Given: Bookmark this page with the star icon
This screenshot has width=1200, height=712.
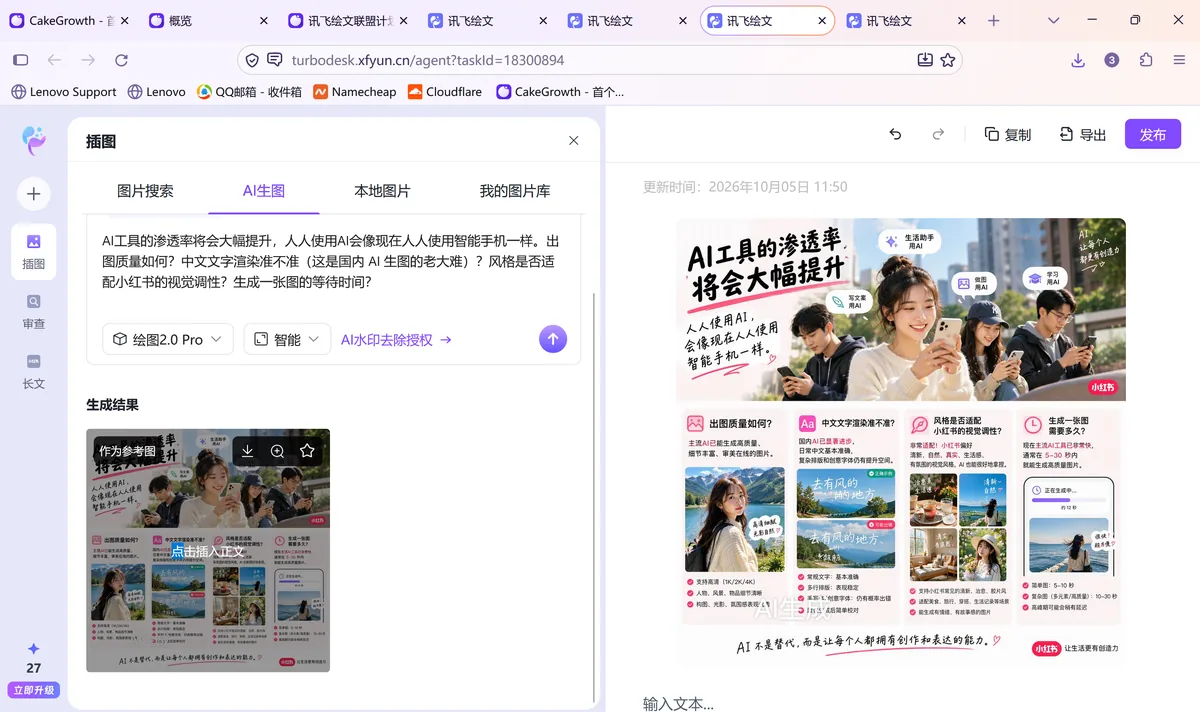Looking at the screenshot, I should pyautogui.click(x=948, y=60).
